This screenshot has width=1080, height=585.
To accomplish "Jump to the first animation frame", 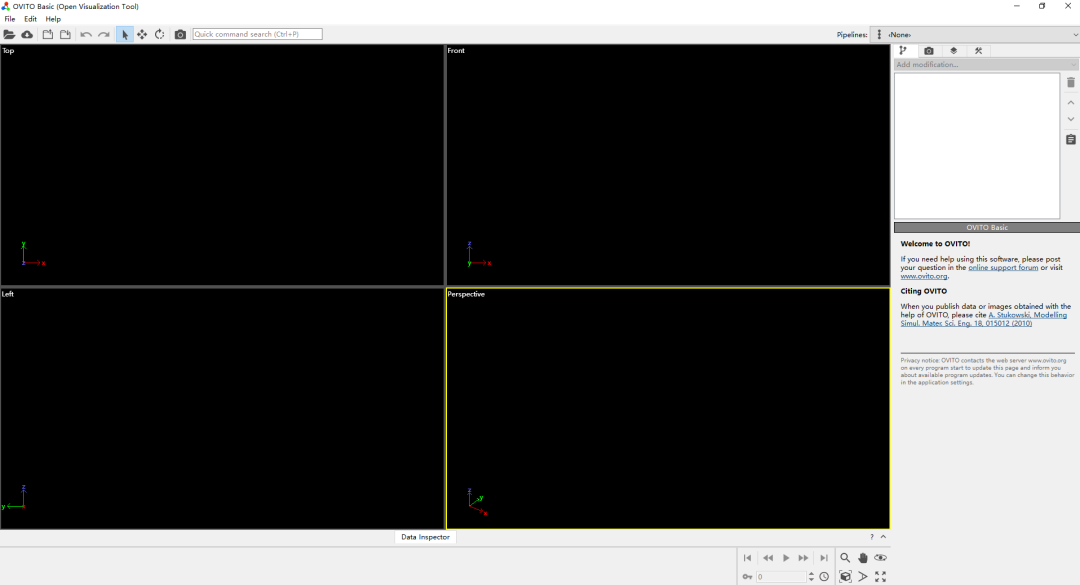I will tap(747, 558).
